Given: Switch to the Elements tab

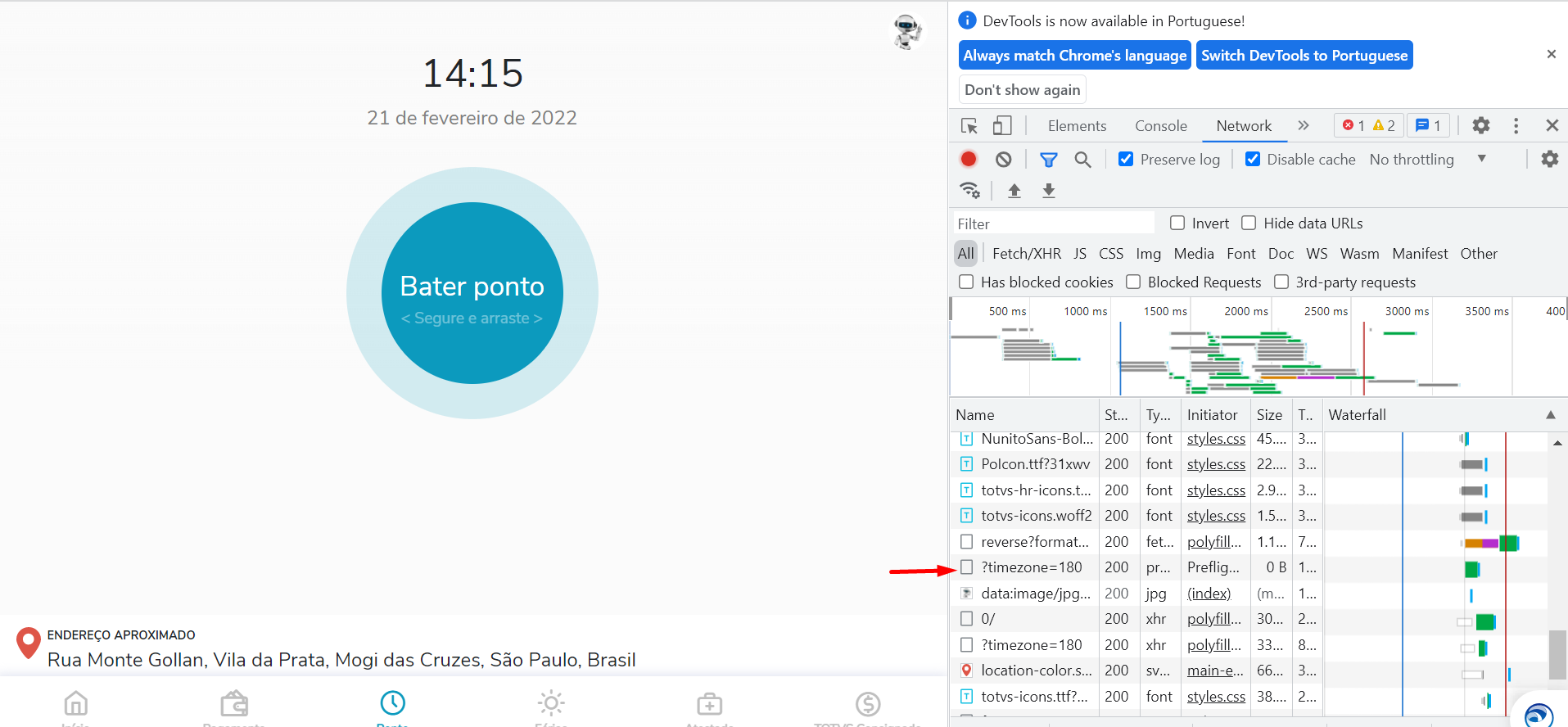Looking at the screenshot, I should tap(1077, 125).
